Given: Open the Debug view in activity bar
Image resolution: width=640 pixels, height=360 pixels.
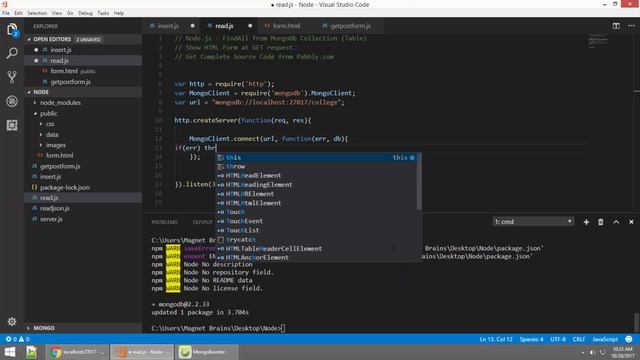Looking at the screenshot, I should [x=12, y=101].
